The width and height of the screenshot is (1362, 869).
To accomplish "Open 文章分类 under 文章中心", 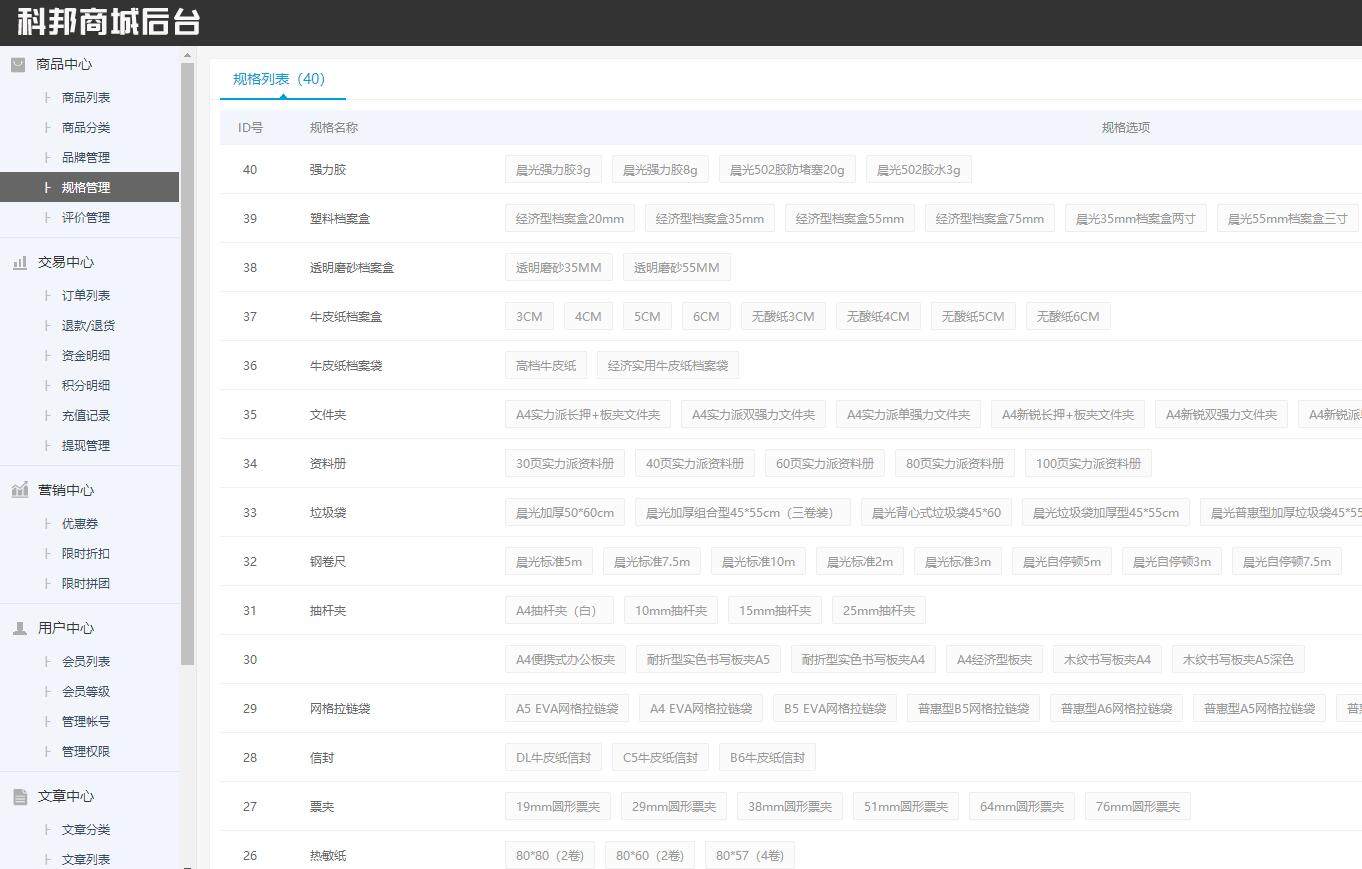I will point(86,830).
